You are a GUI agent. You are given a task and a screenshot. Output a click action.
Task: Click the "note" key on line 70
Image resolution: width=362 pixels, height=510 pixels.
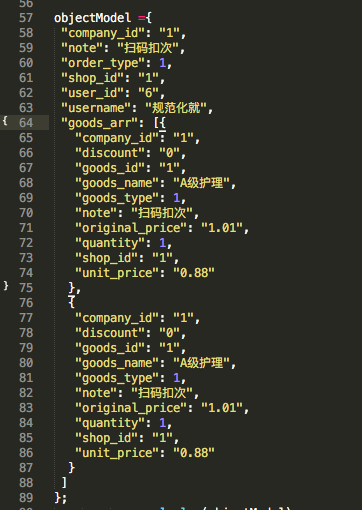pyautogui.click(x=96, y=213)
